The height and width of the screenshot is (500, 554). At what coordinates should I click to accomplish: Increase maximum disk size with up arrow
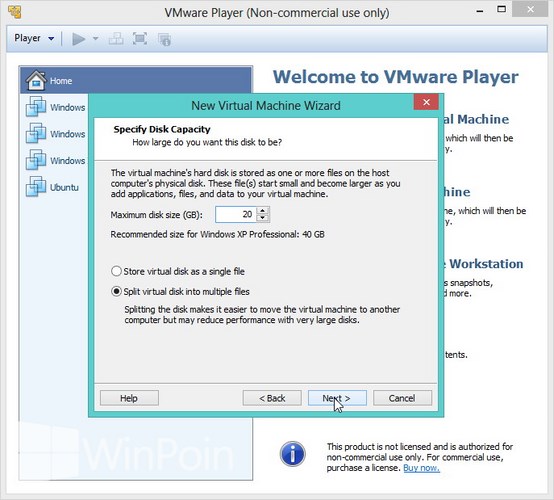[x=263, y=211]
